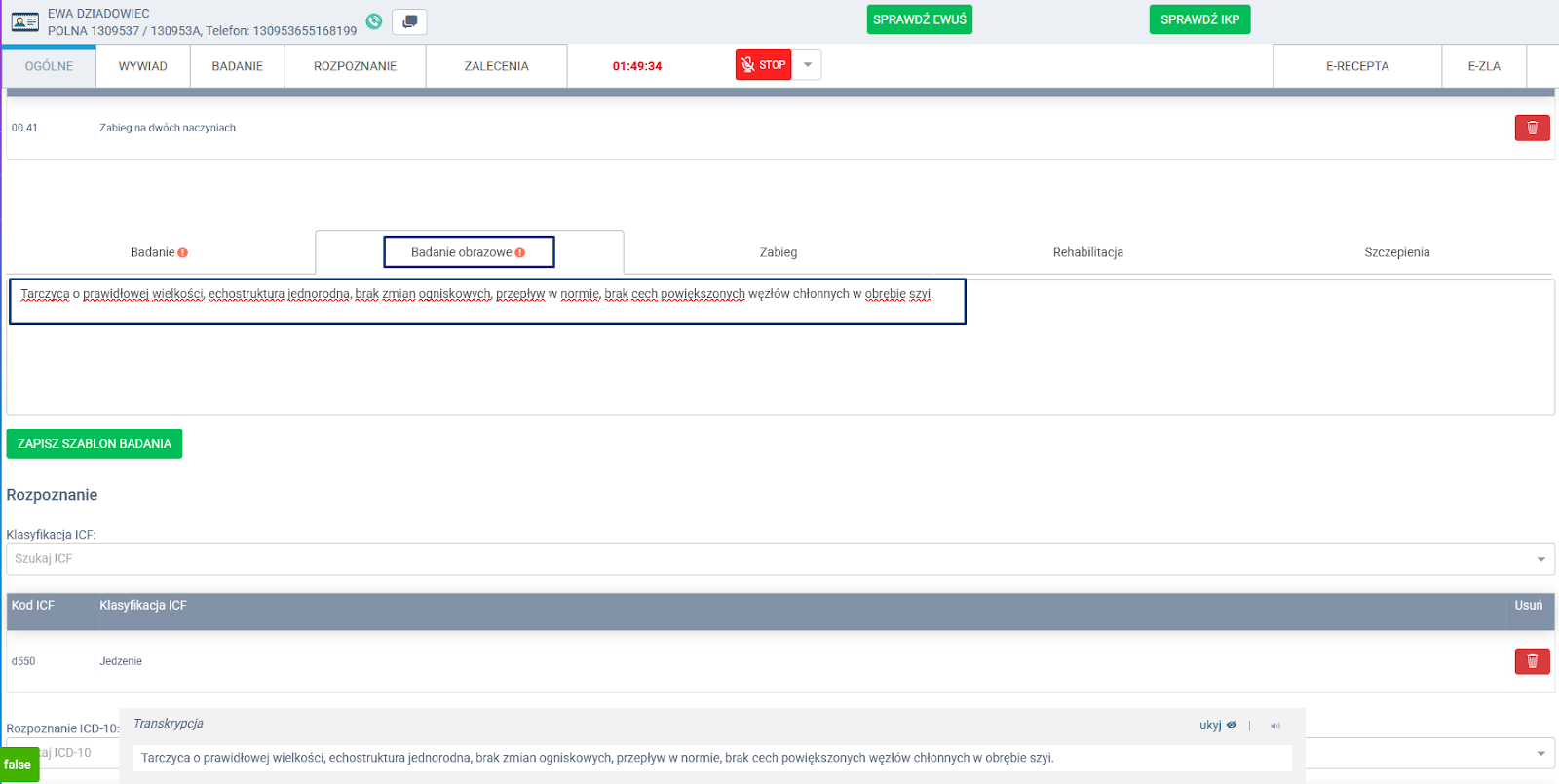Viewport: 1559px width, 784px height.
Task: Expand the dropdown arrow beside STOP
Action: [807, 65]
